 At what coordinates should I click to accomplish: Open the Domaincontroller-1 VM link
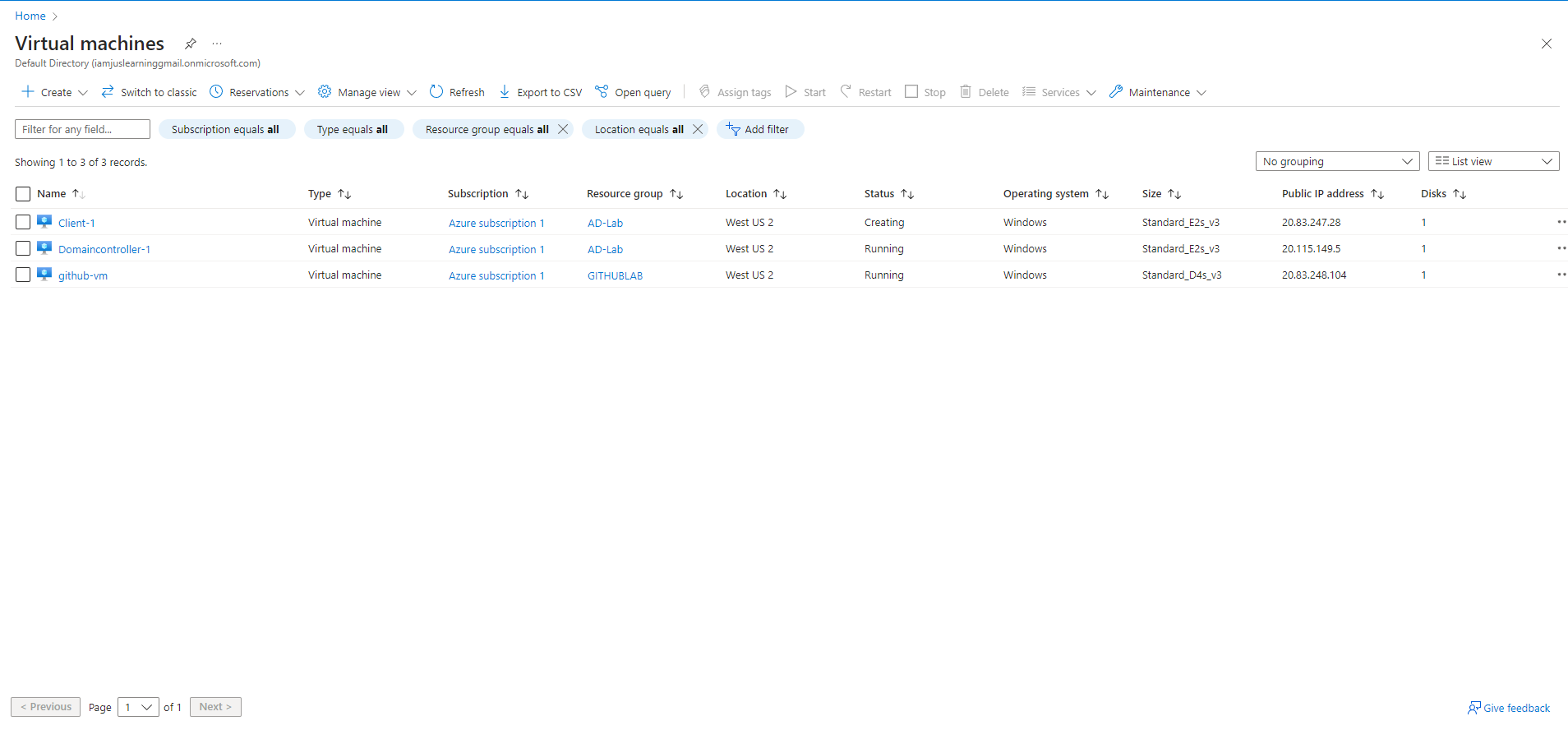(x=104, y=249)
